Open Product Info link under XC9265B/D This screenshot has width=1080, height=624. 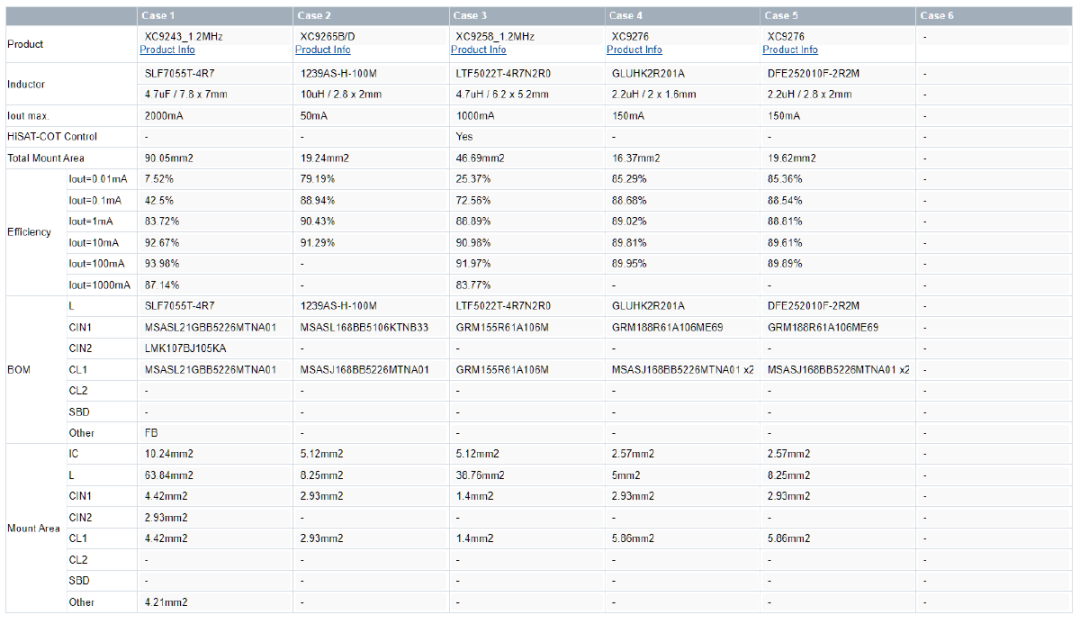(x=323, y=50)
